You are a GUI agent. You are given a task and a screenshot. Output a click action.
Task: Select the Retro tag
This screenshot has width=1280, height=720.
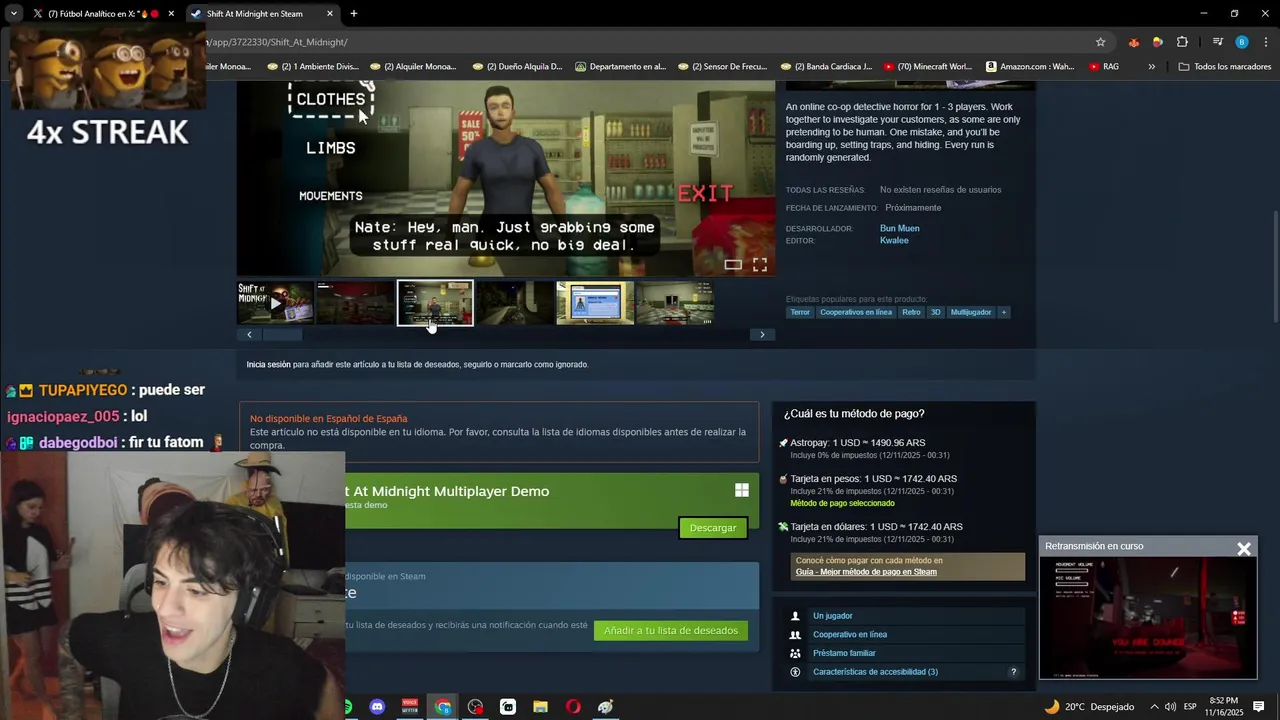pos(911,312)
